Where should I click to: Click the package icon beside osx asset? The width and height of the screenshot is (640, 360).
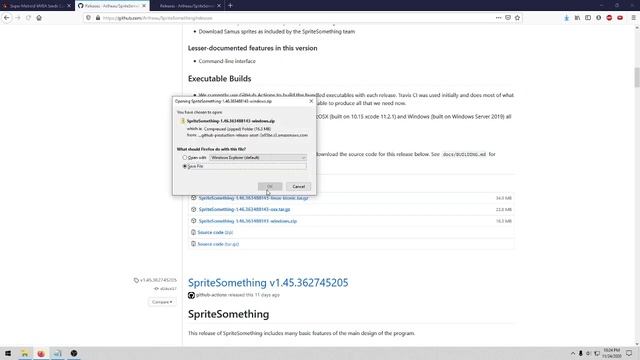click(193, 209)
